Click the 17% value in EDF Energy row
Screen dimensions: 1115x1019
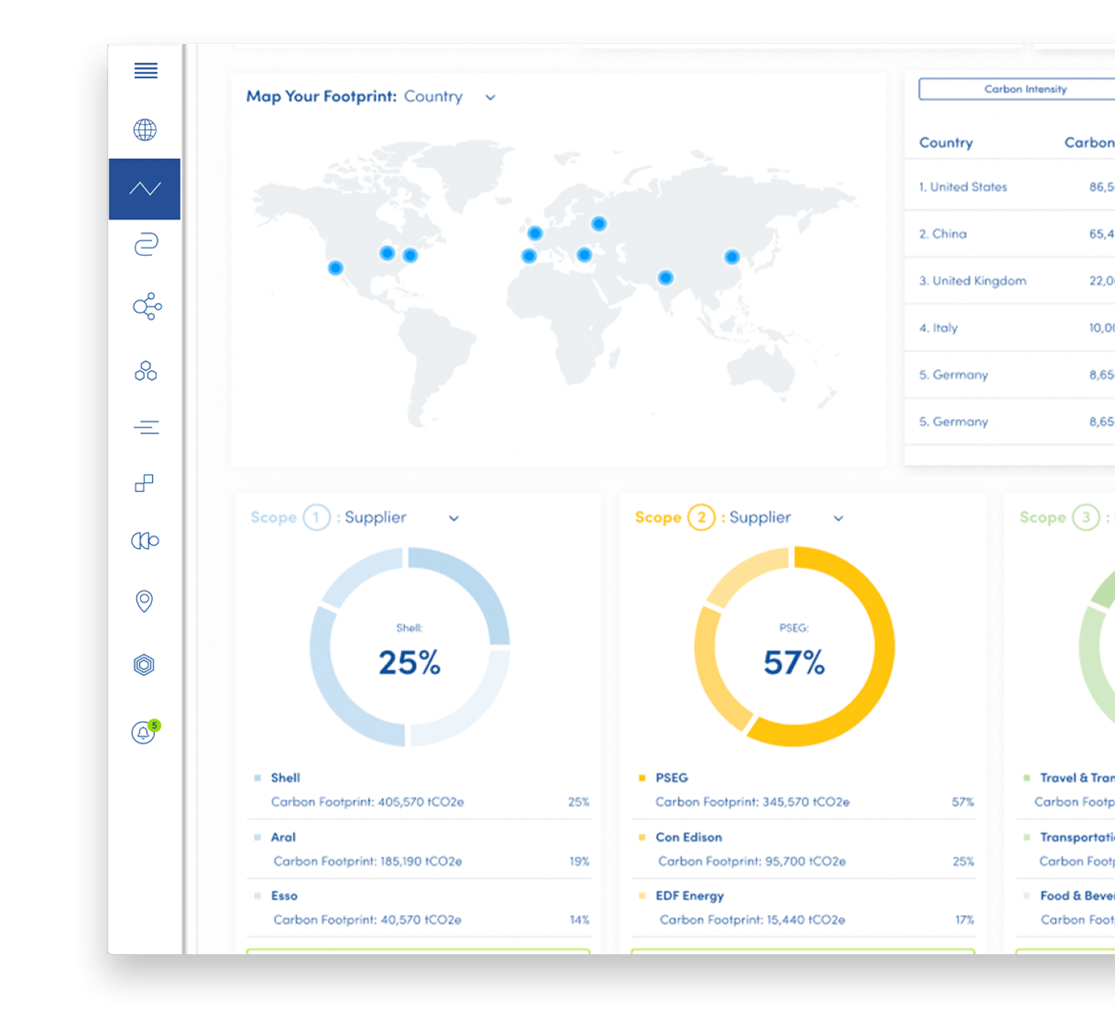964,919
